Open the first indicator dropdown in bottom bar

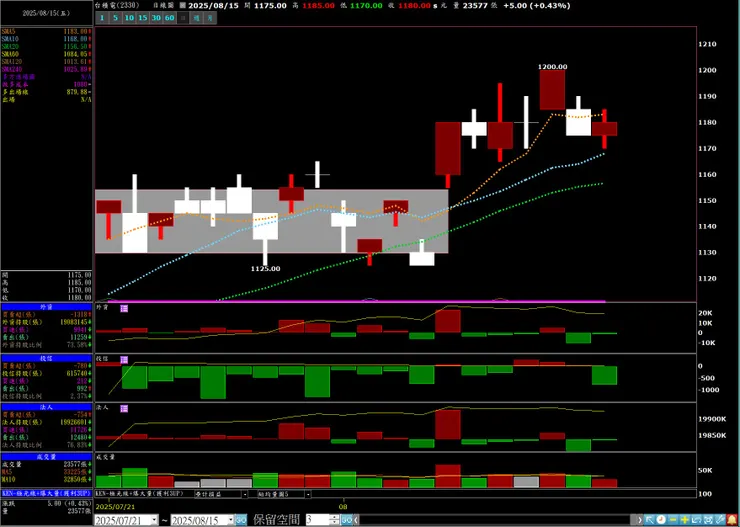click(x=244, y=494)
